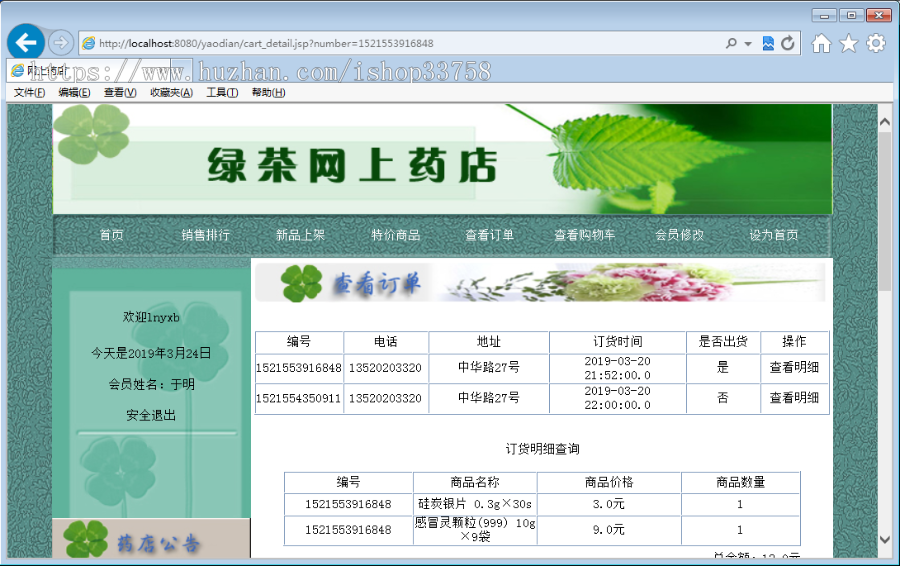Screen dimensions: 900x566
Task: Click the 感冒灵颗粒(999) product name
Action: pos(475,530)
